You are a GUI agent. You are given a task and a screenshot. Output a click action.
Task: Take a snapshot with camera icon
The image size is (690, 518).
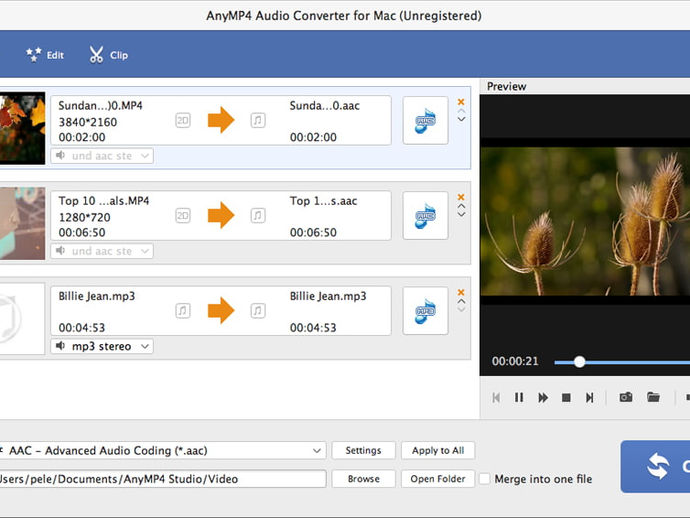pyautogui.click(x=626, y=397)
